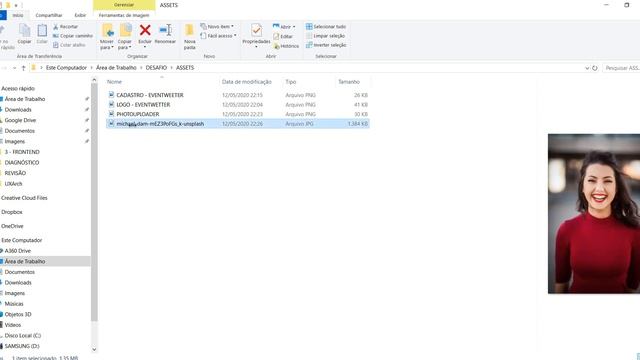Open OneDrive in sidebar
This screenshot has height=360, width=640.
[12, 226]
